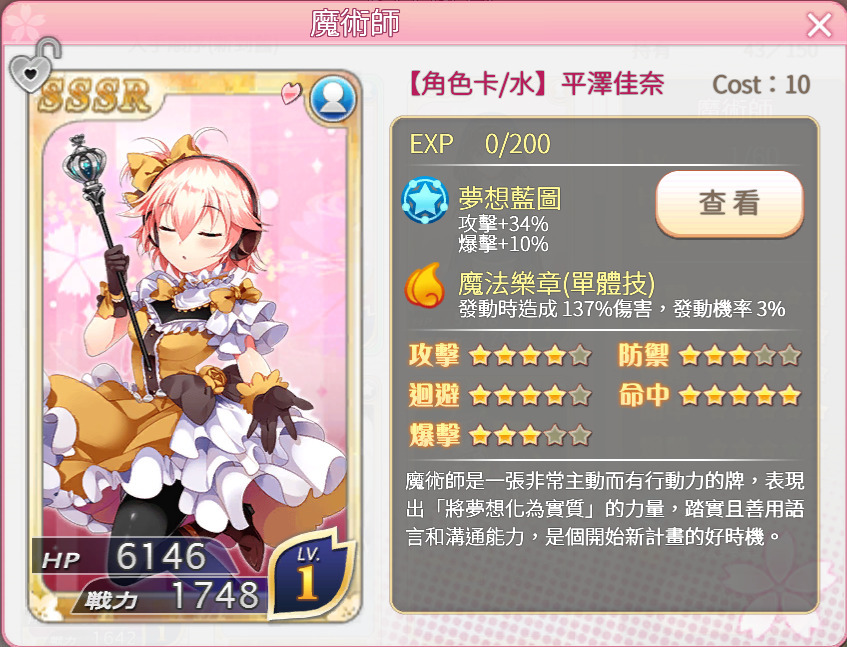
Task: Click the 迴避 star rating row
Action: (500, 395)
